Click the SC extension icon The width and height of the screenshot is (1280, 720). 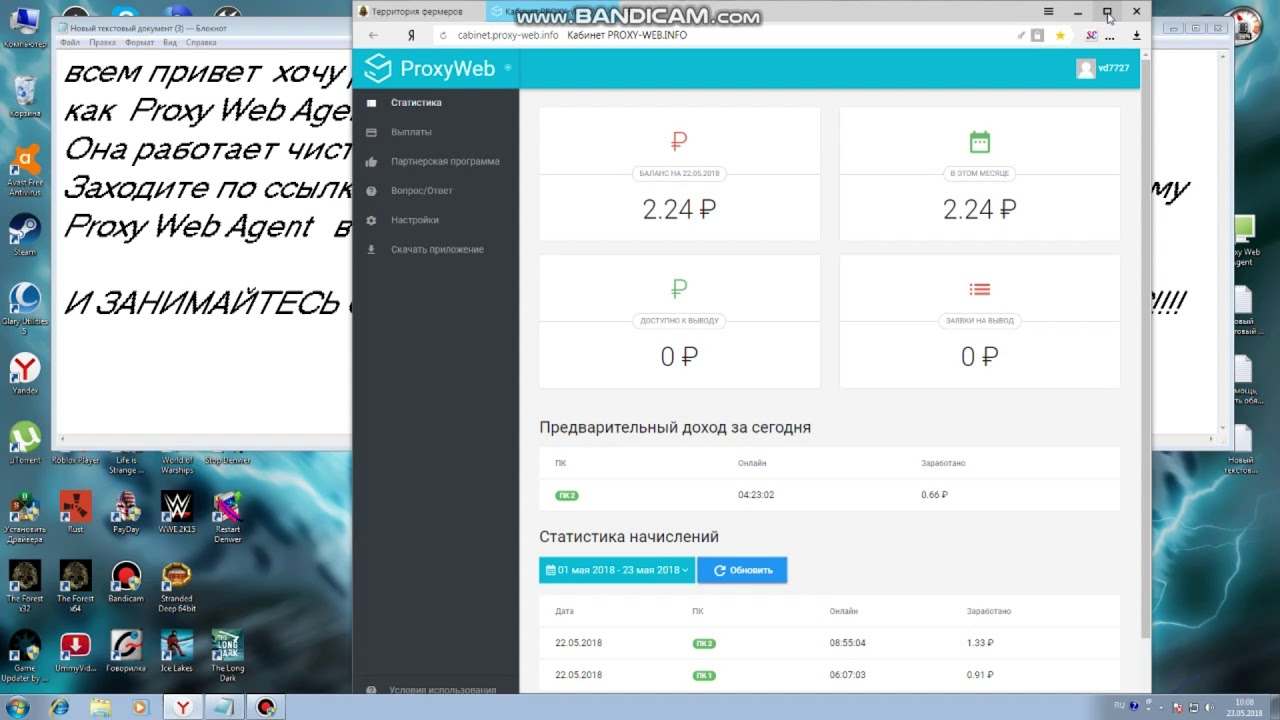pos(1091,35)
